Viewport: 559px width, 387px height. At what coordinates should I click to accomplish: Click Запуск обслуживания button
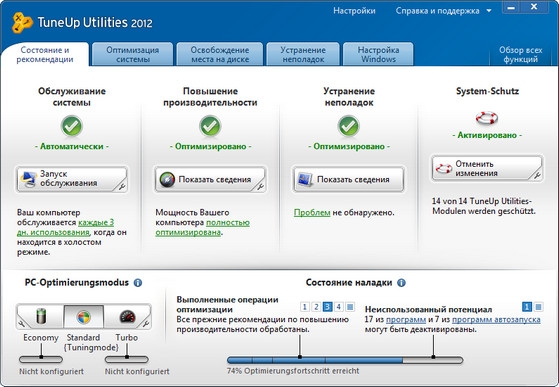[x=72, y=179]
